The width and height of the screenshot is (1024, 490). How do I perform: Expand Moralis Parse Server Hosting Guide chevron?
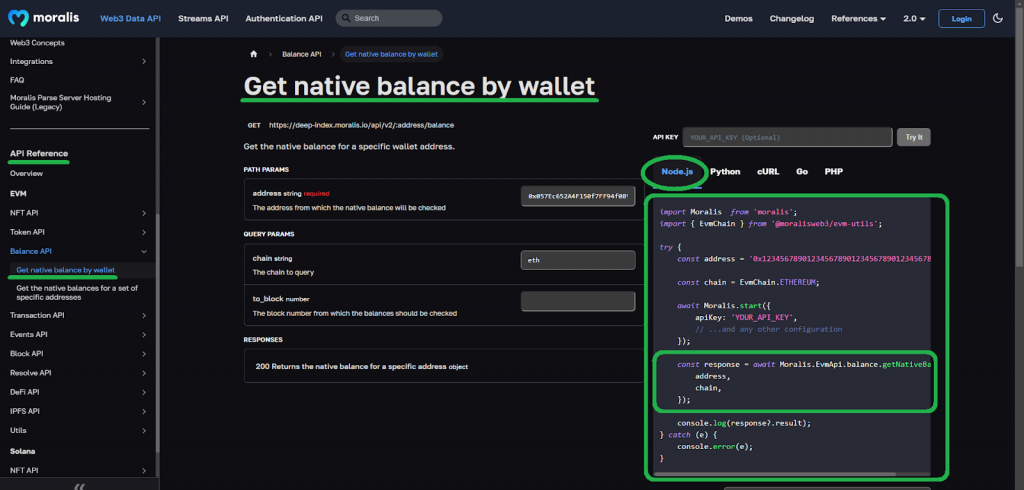click(144, 103)
